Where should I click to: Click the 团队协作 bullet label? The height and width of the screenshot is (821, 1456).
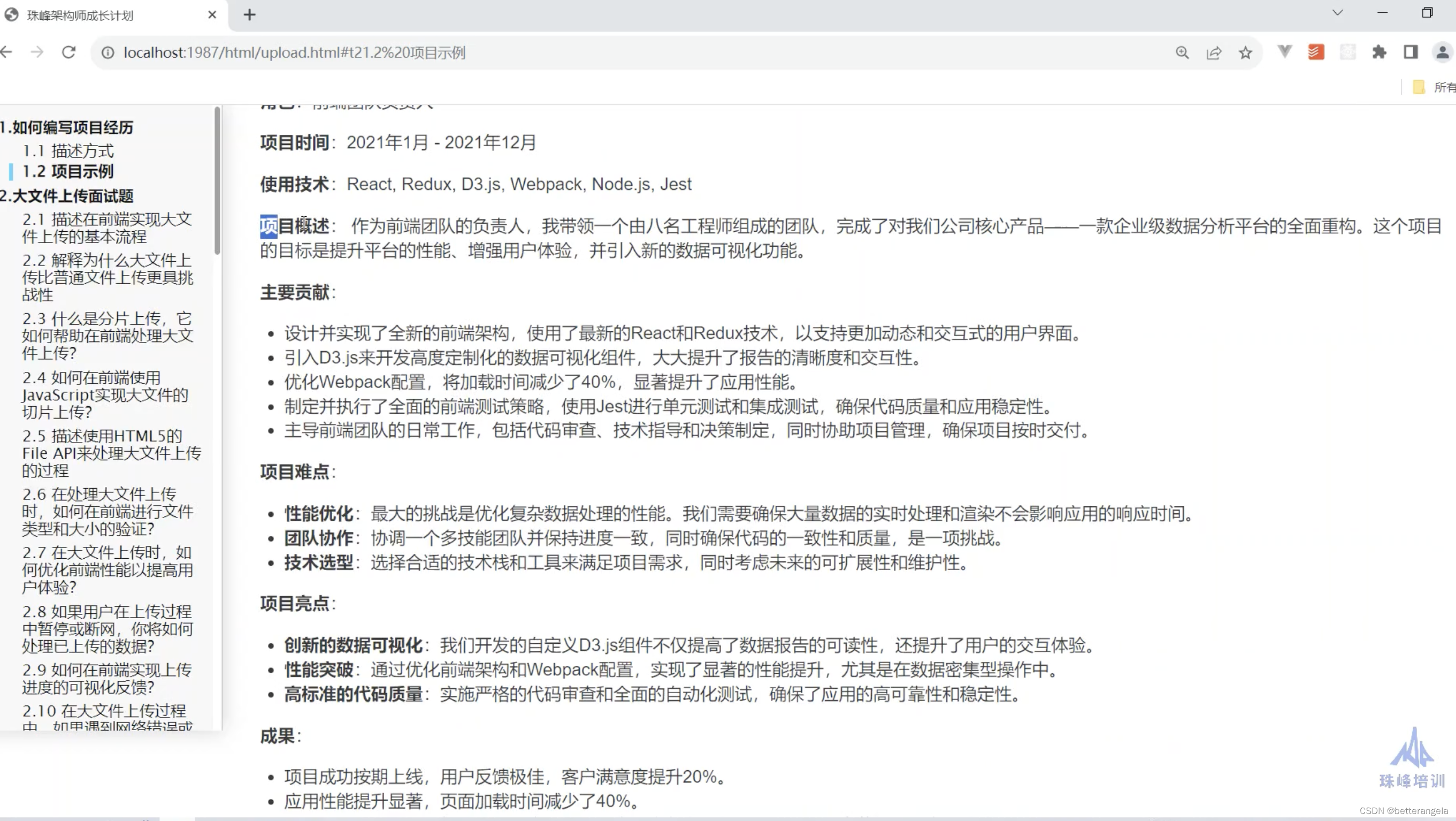tap(319, 538)
